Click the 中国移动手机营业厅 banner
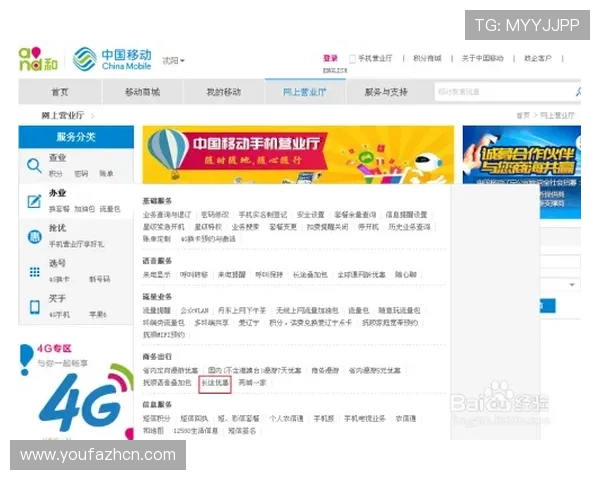Screen dimensions: 600x480 [298, 155]
